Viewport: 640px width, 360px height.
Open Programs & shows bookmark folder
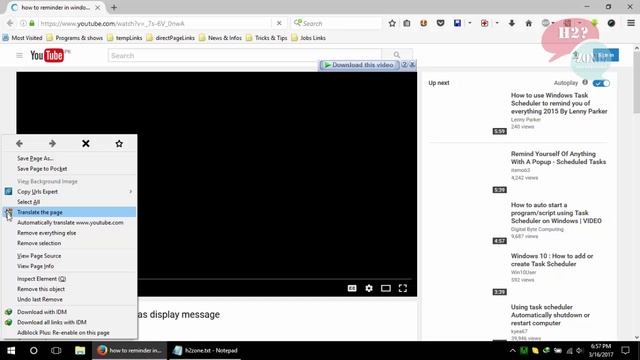click(74, 38)
